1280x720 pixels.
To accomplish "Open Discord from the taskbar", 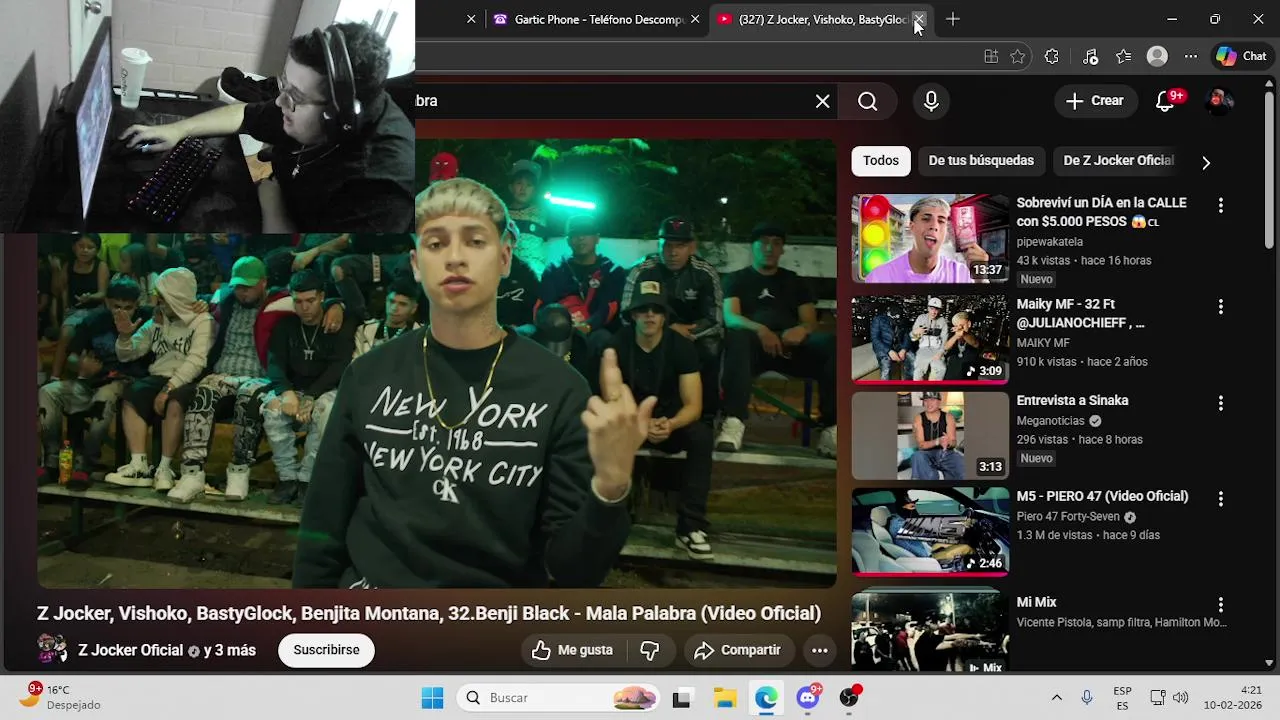I will pos(808,697).
